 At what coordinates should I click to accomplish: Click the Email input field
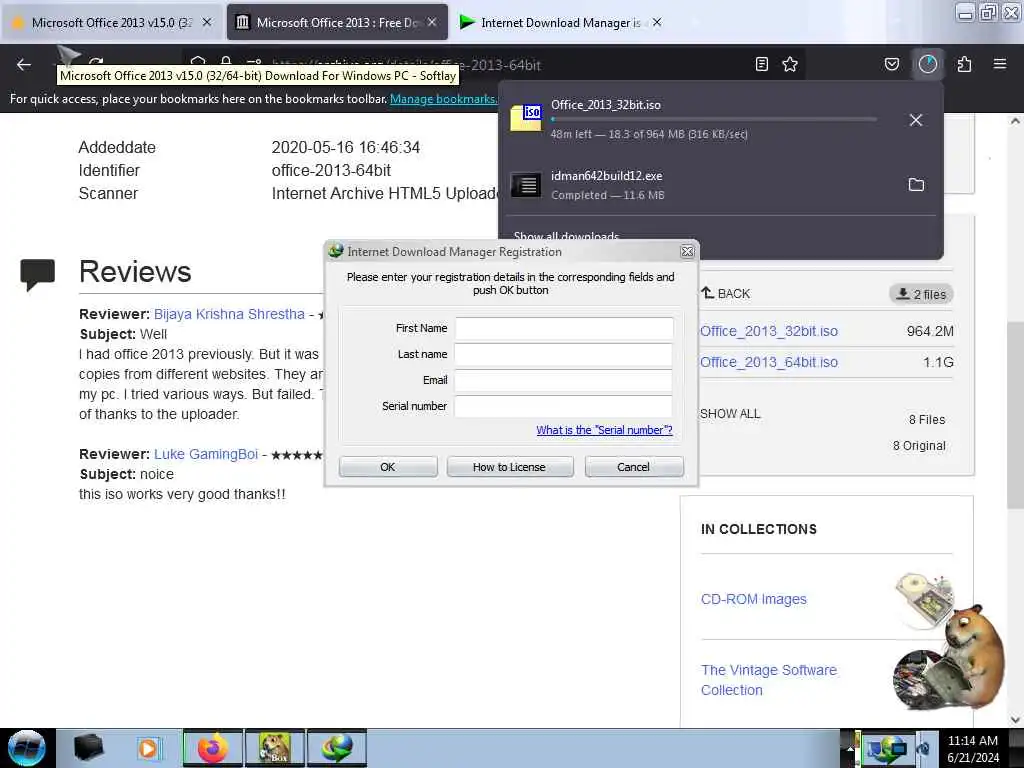[x=564, y=381]
